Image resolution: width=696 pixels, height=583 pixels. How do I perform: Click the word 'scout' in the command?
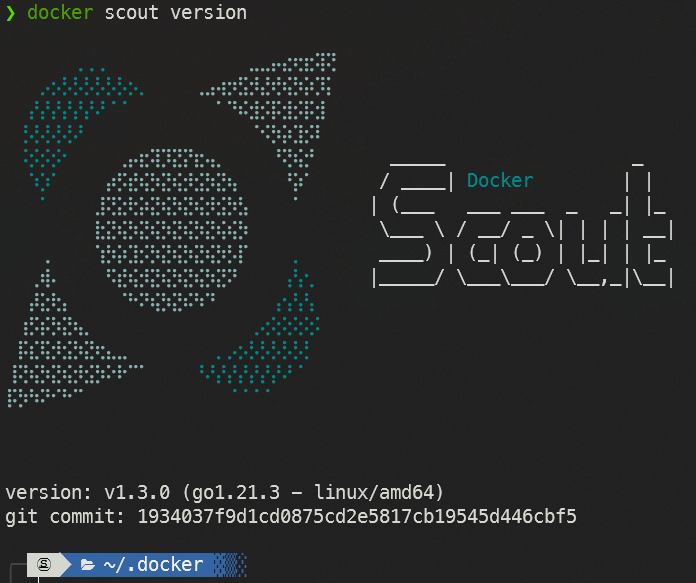[131, 12]
